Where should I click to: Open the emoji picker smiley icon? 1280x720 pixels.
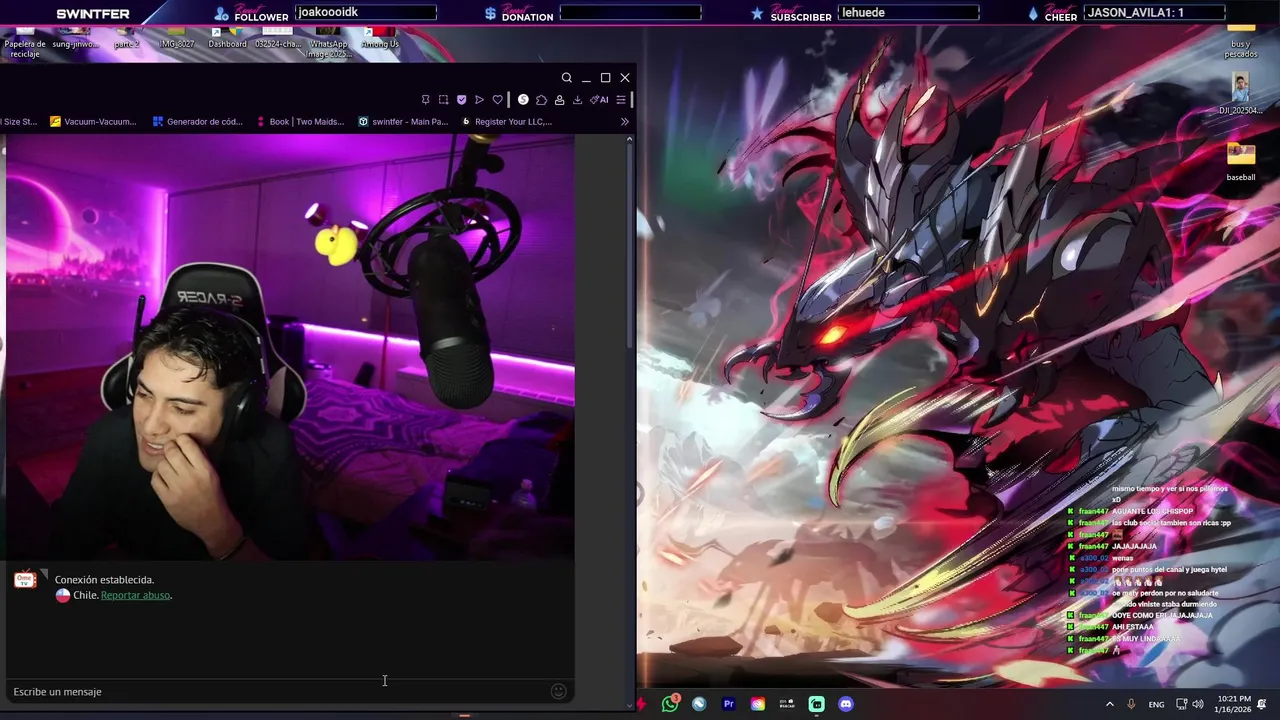[x=559, y=691]
